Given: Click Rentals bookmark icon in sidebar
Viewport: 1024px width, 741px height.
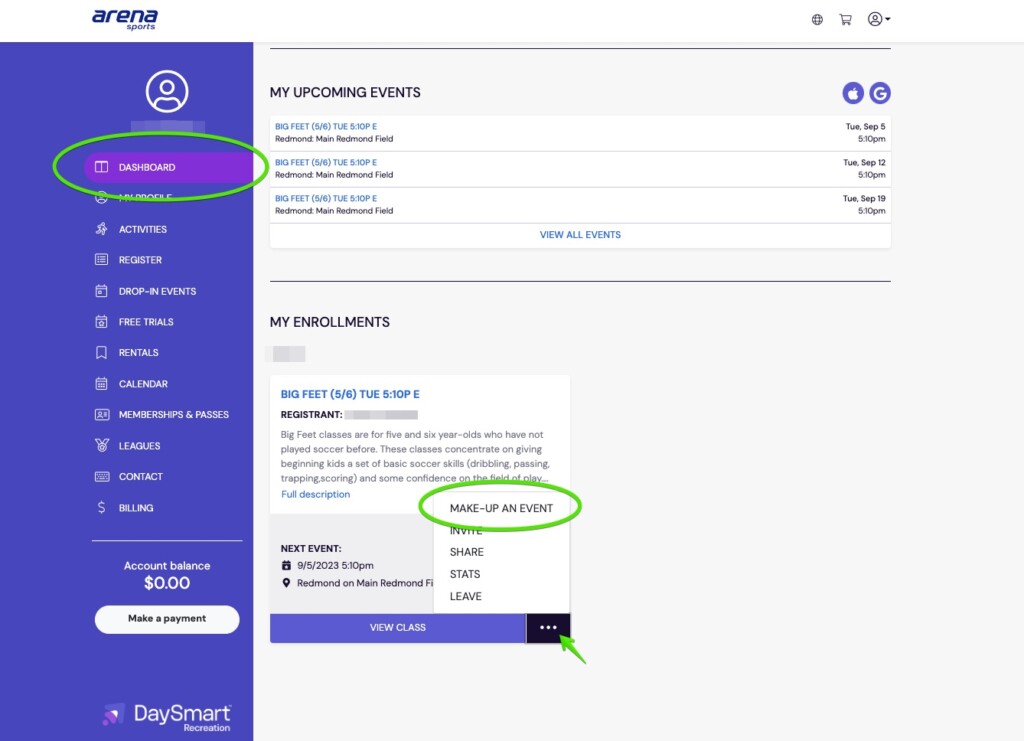Looking at the screenshot, I should (101, 353).
